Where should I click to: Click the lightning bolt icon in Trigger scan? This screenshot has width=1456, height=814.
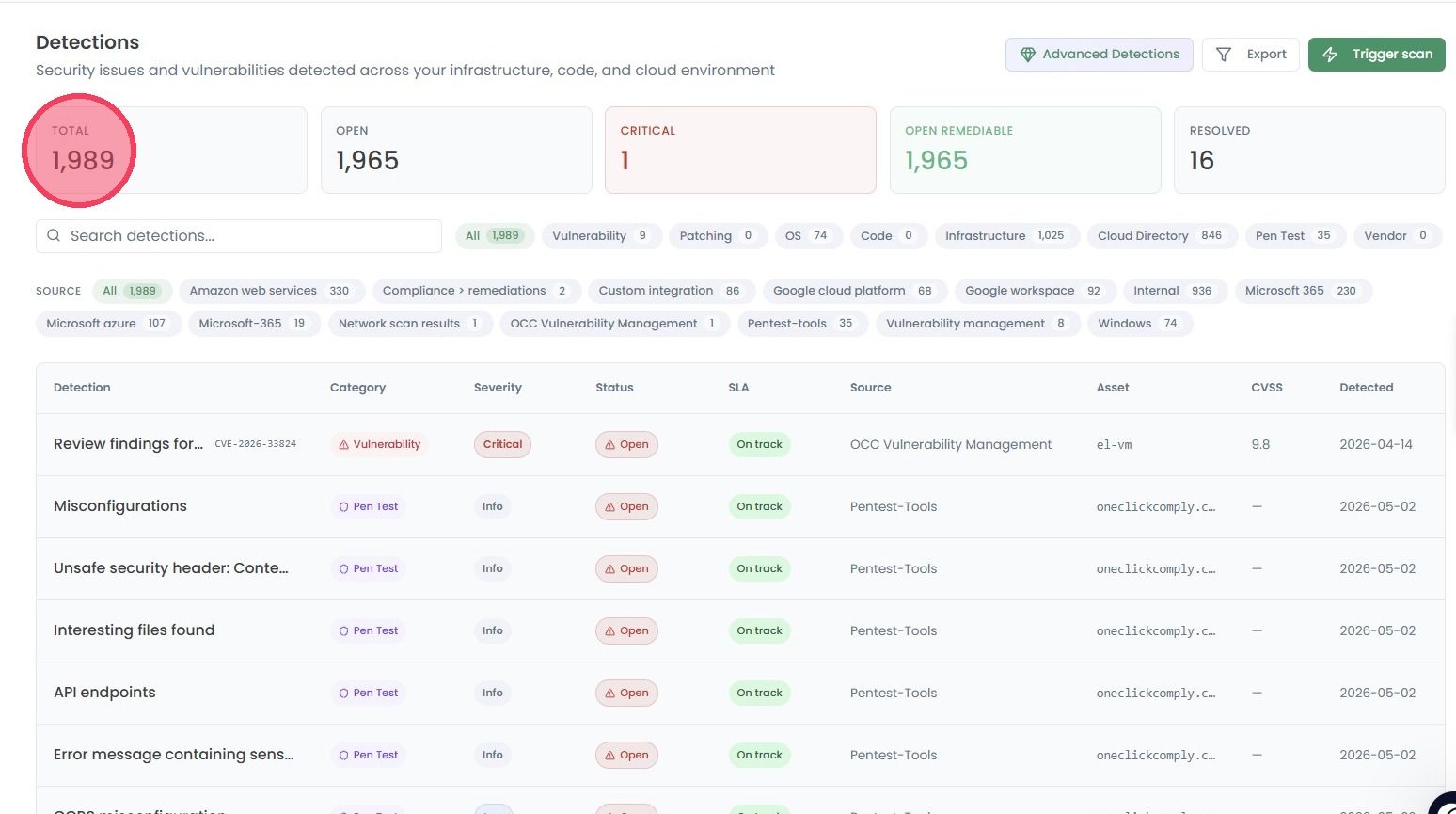point(1330,55)
